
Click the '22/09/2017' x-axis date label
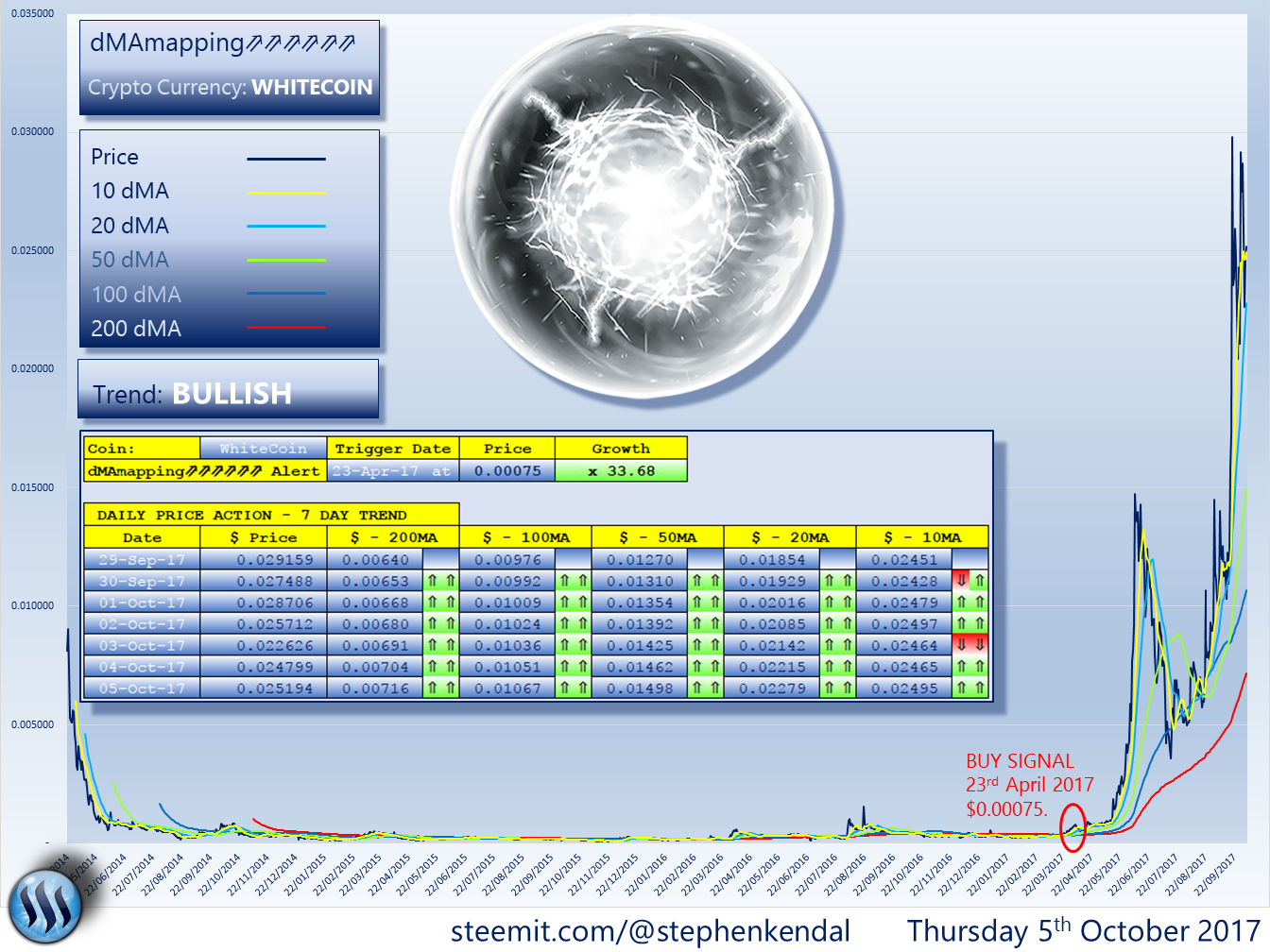[x=1217, y=875]
